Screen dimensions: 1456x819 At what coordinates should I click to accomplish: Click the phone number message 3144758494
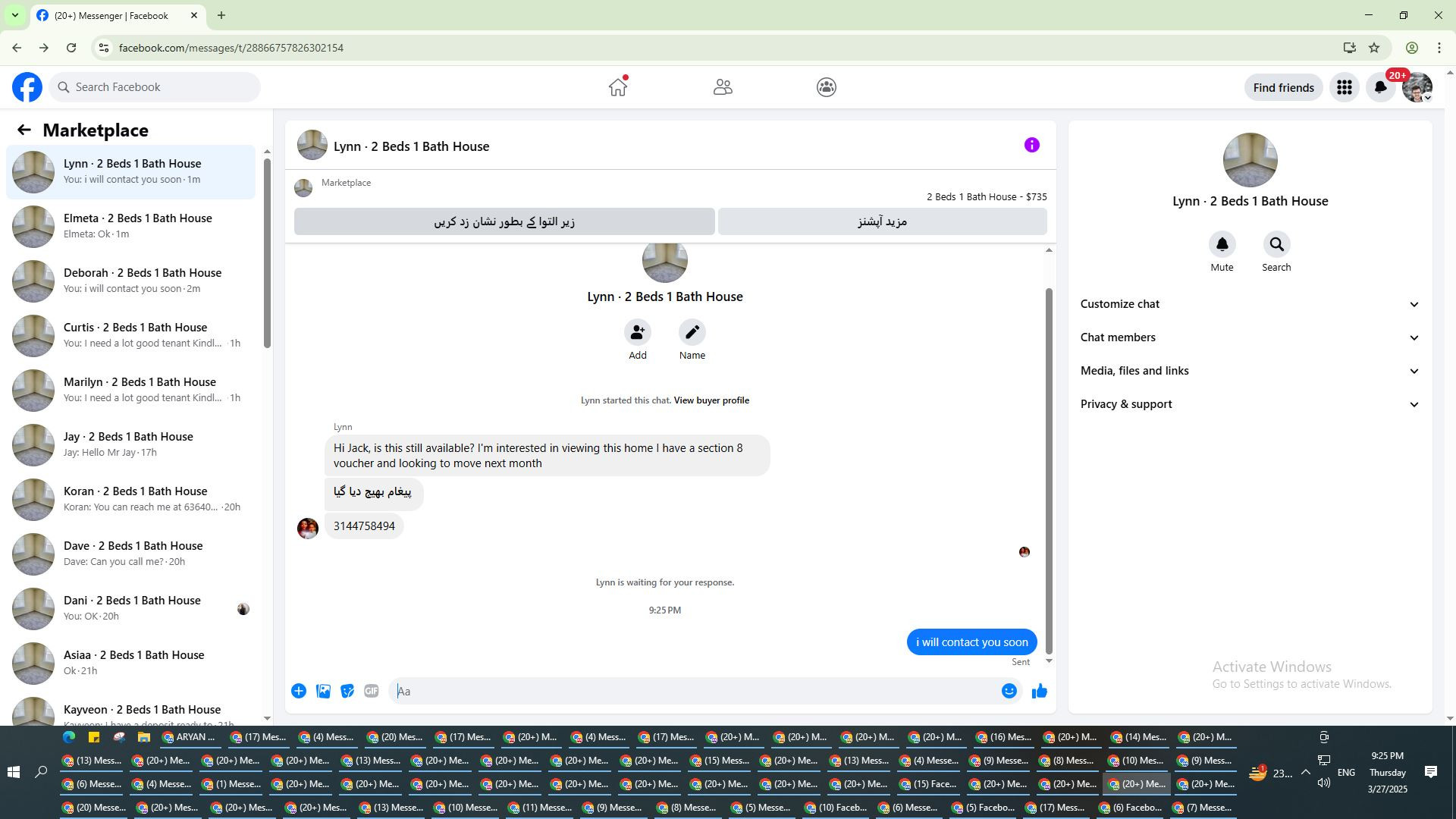point(364,526)
